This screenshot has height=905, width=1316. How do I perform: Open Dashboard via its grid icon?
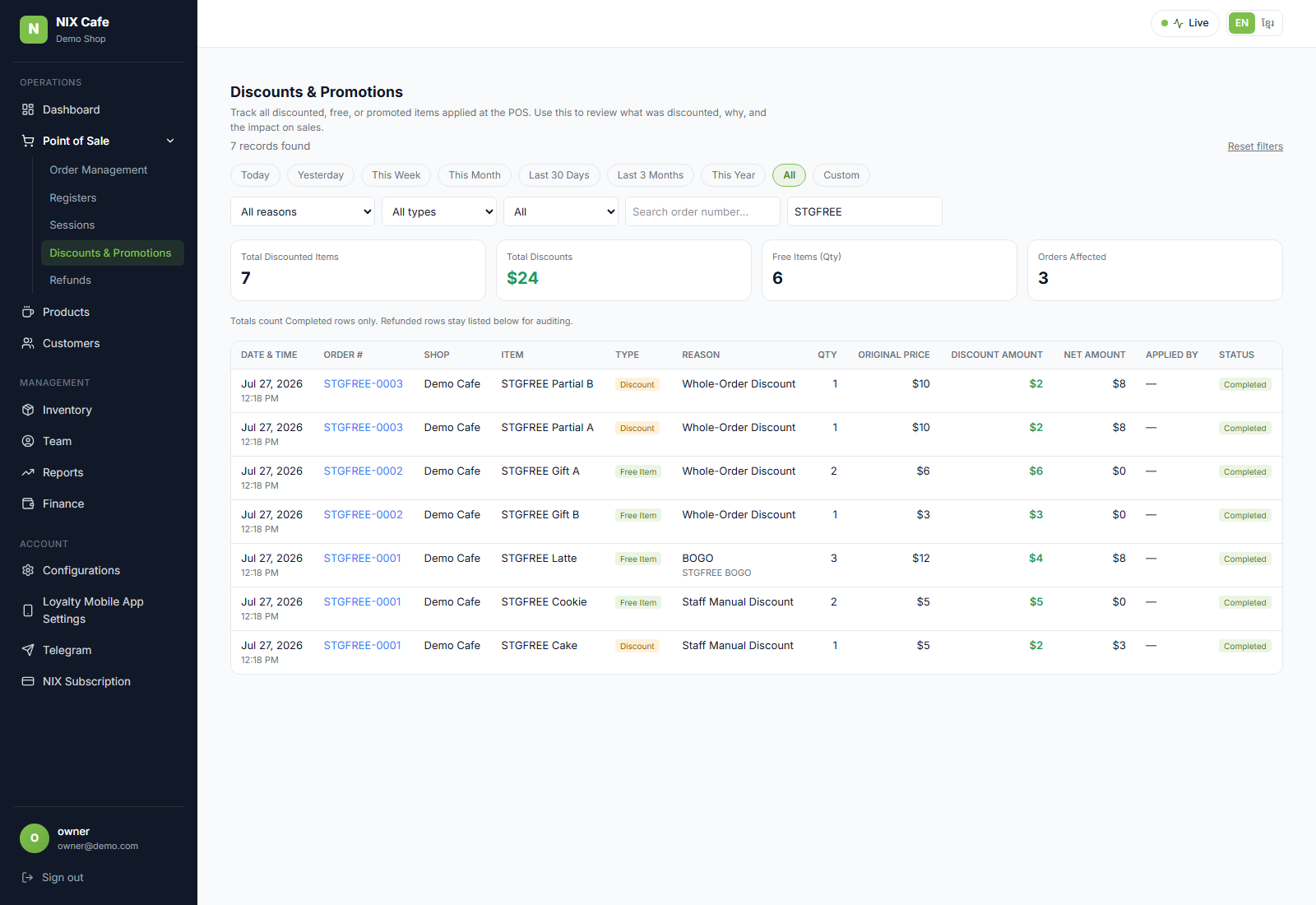pyautogui.click(x=28, y=109)
